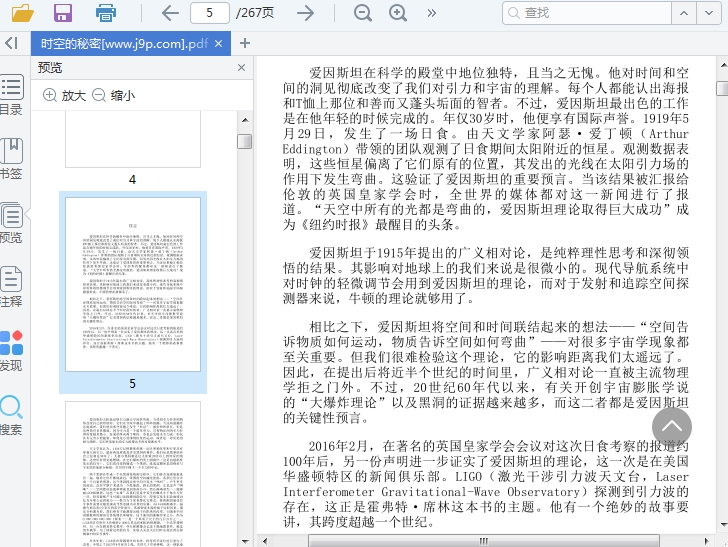728x547 pixels.
Task: Open the 书签 bookmarks sidebar panel
Action: pyautogui.click(x=11, y=158)
